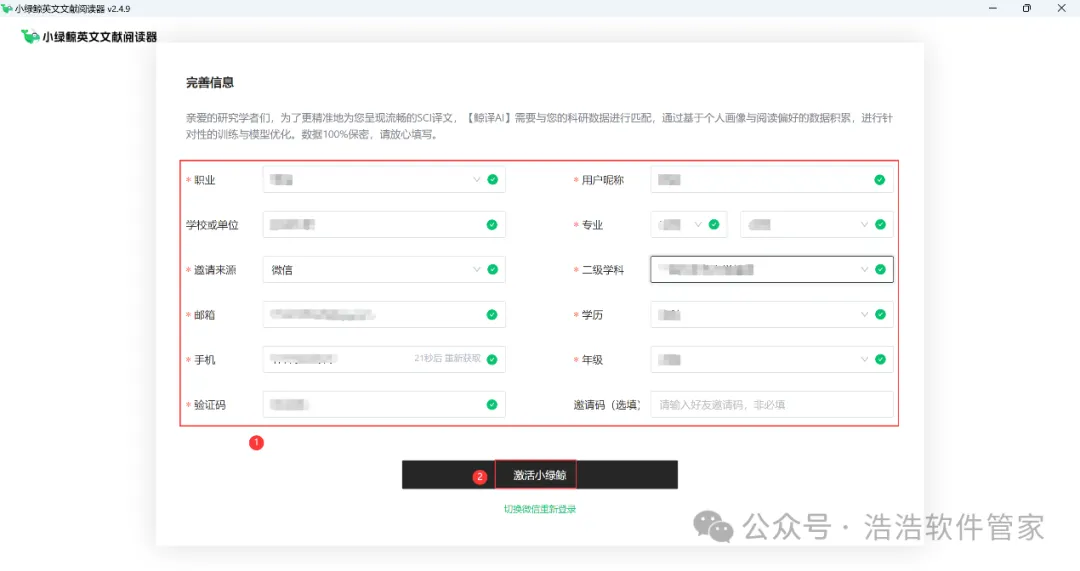1080x571 pixels.
Task: Open the 学历 dropdown
Action: click(771, 315)
